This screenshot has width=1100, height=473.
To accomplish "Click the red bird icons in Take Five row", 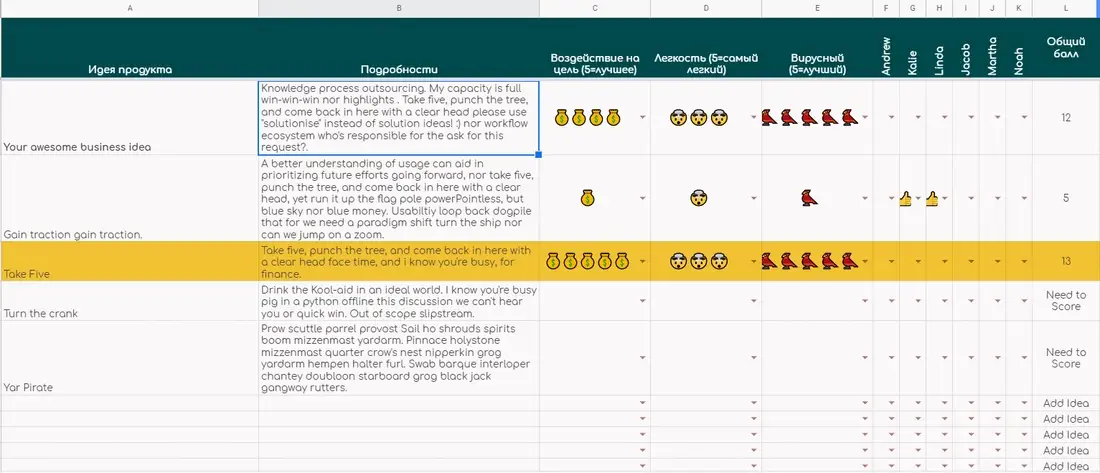I will 810,261.
